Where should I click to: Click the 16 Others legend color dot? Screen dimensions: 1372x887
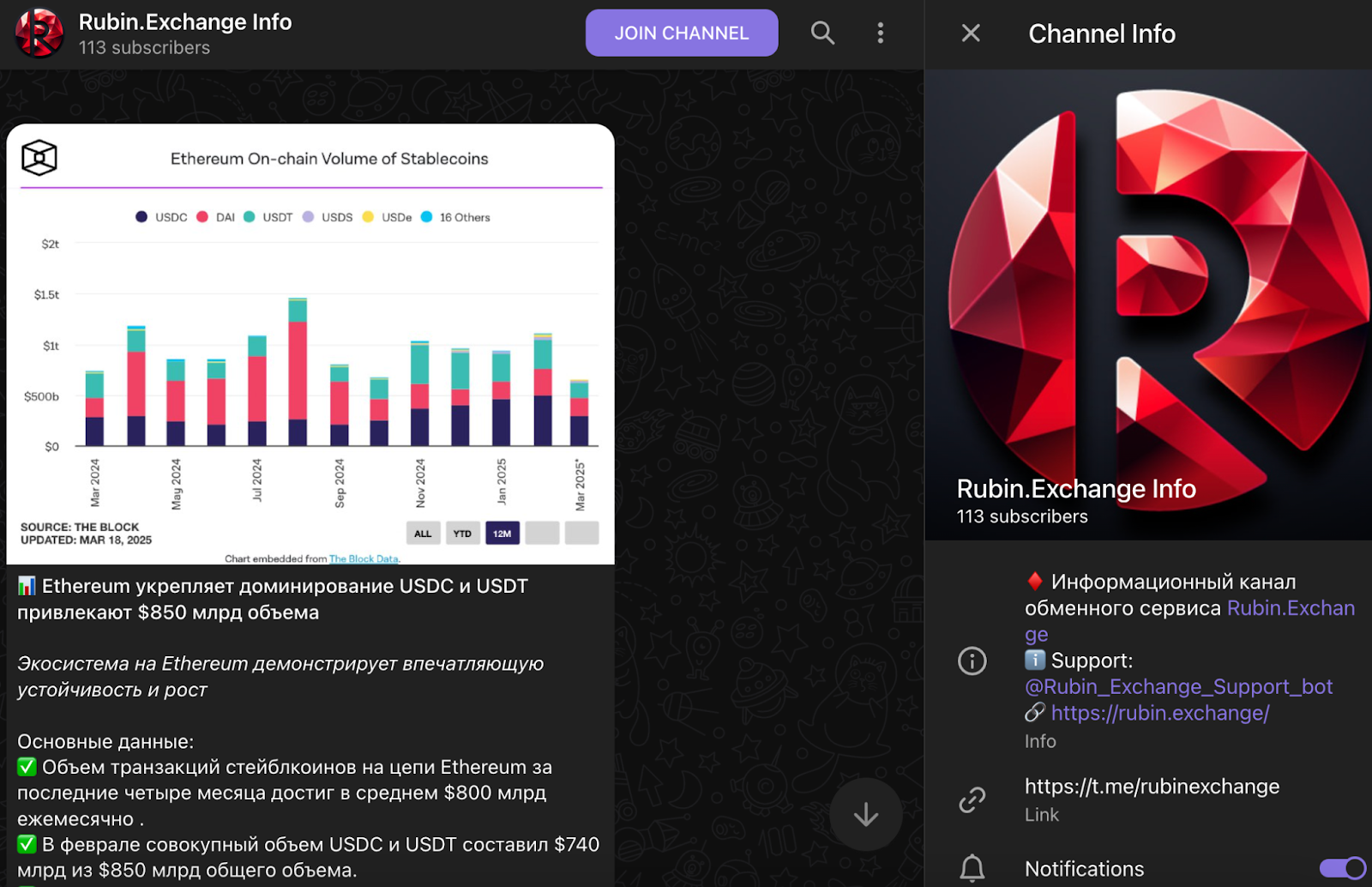[426, 217]
